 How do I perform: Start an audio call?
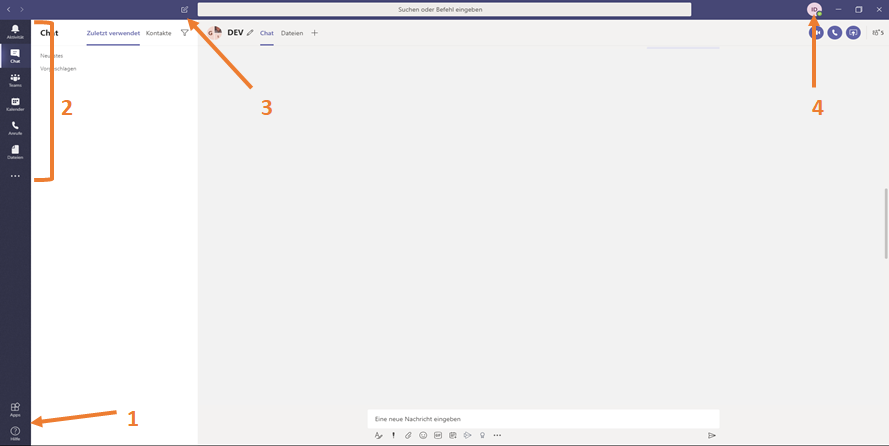[x=835, y=33]
